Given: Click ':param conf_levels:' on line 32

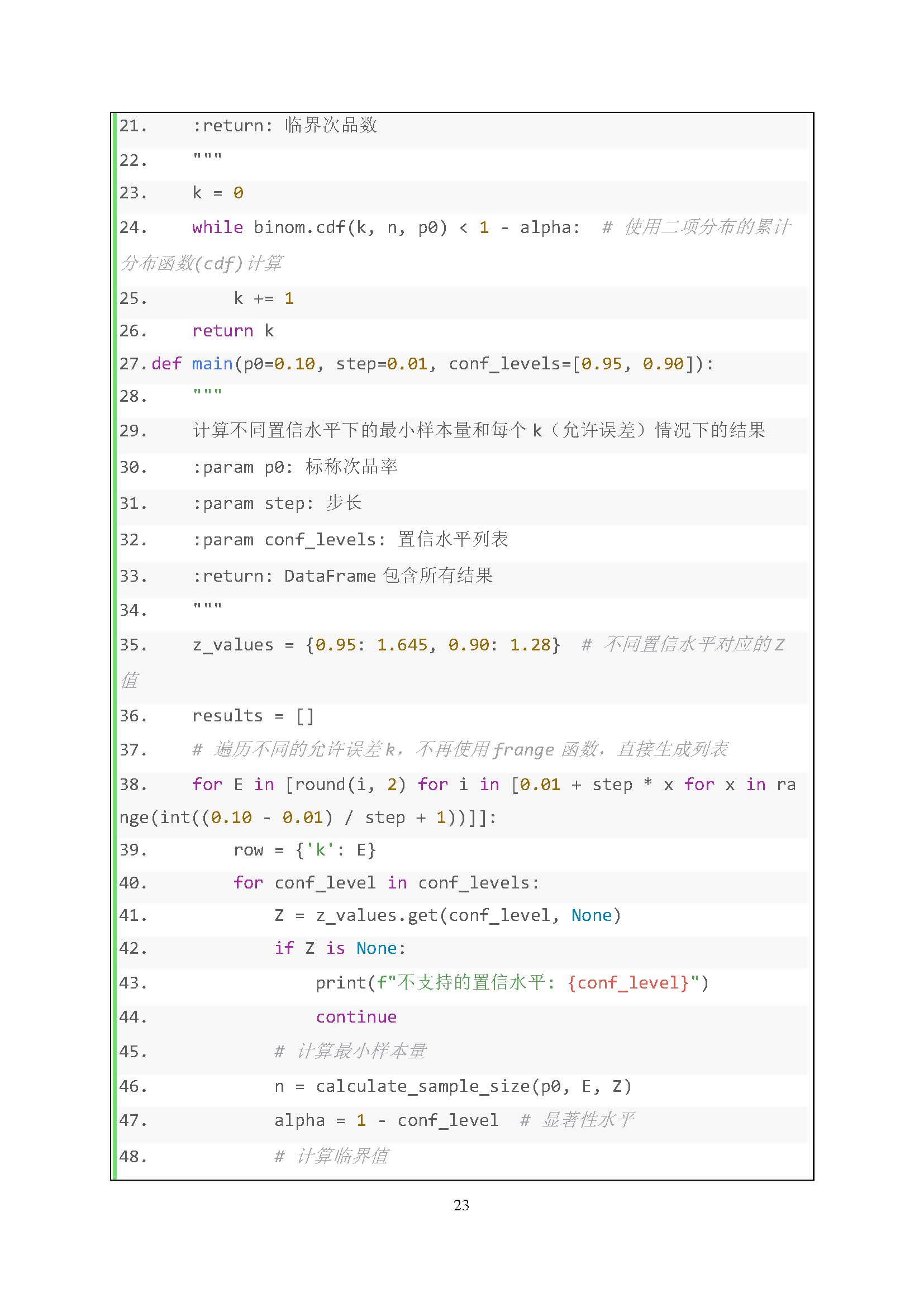Looking at the screenshot, I should point(289,540).
